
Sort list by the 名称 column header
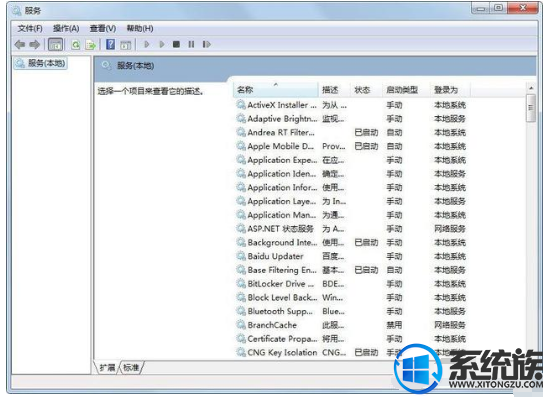276,90
